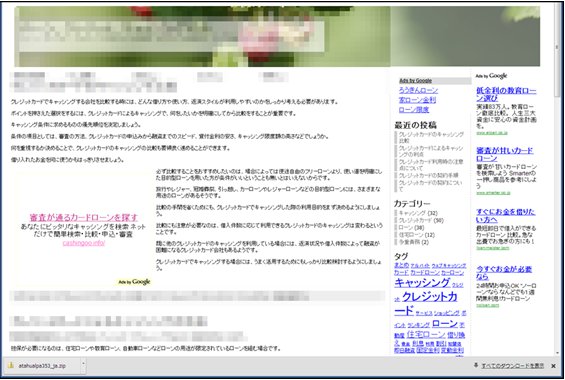Open the キャッシング (32) category
The height and width of the screenshot is (380, 565).
click(x=418, y=213)
